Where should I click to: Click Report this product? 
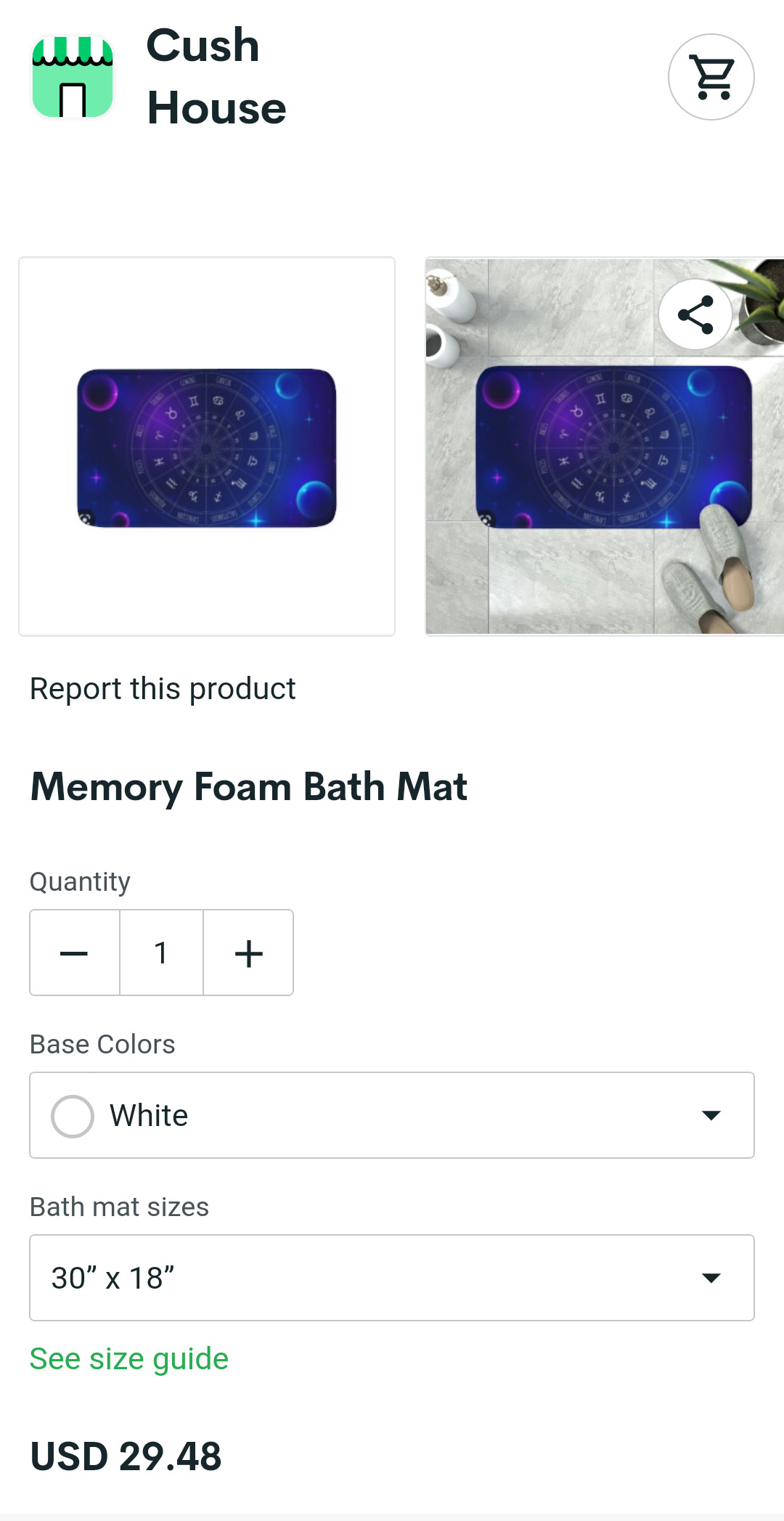pyautogui.click(x=163, y=688)
